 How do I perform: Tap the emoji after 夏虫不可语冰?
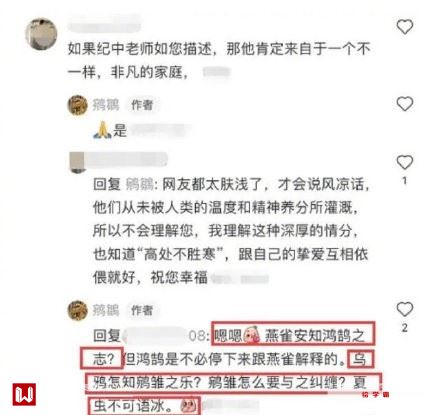(188, 406)
